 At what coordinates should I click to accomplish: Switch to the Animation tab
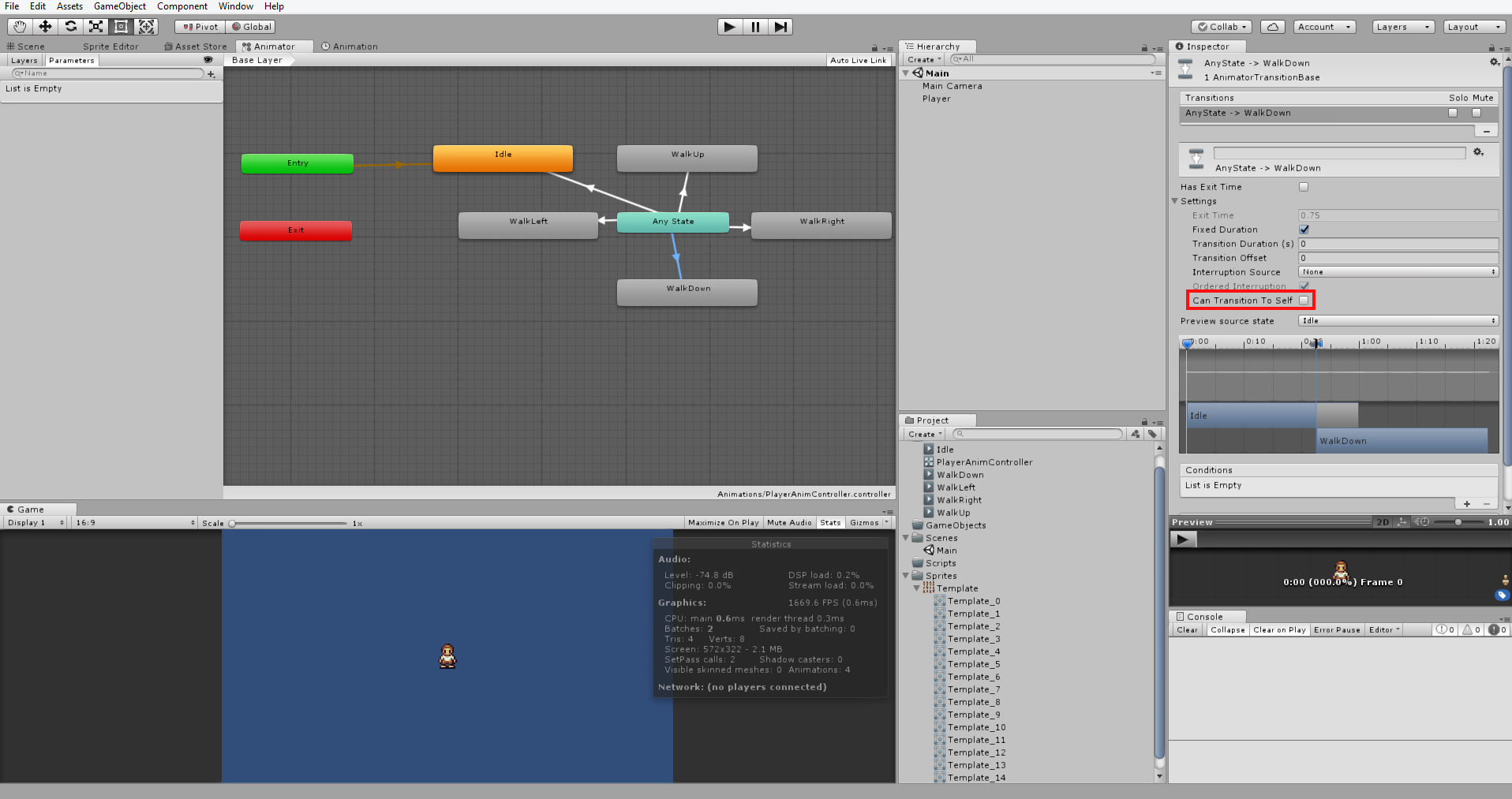(x=350, y=46)
